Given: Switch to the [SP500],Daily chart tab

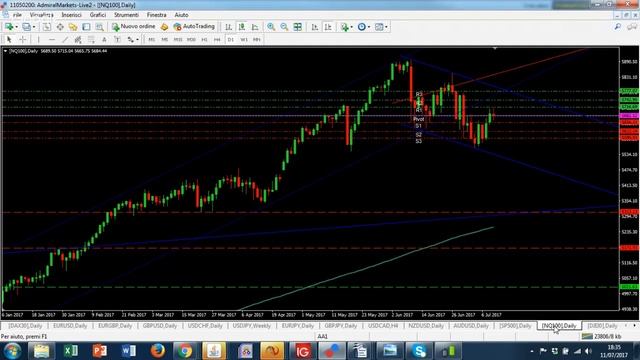Looking at the screenshot, I should [515, 326].
